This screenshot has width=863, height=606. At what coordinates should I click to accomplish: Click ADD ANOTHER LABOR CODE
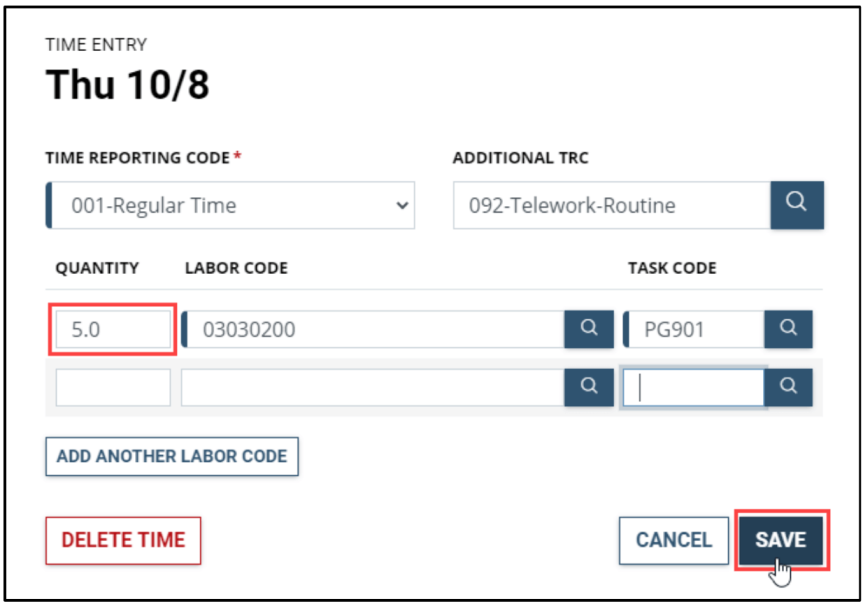coord(171,456)
